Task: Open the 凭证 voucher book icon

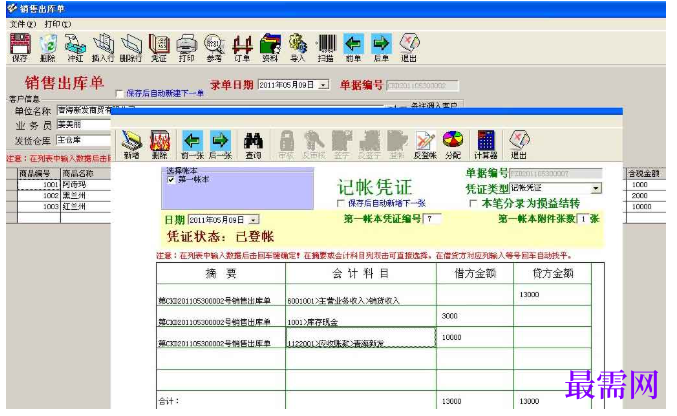Action: [159, 48]
